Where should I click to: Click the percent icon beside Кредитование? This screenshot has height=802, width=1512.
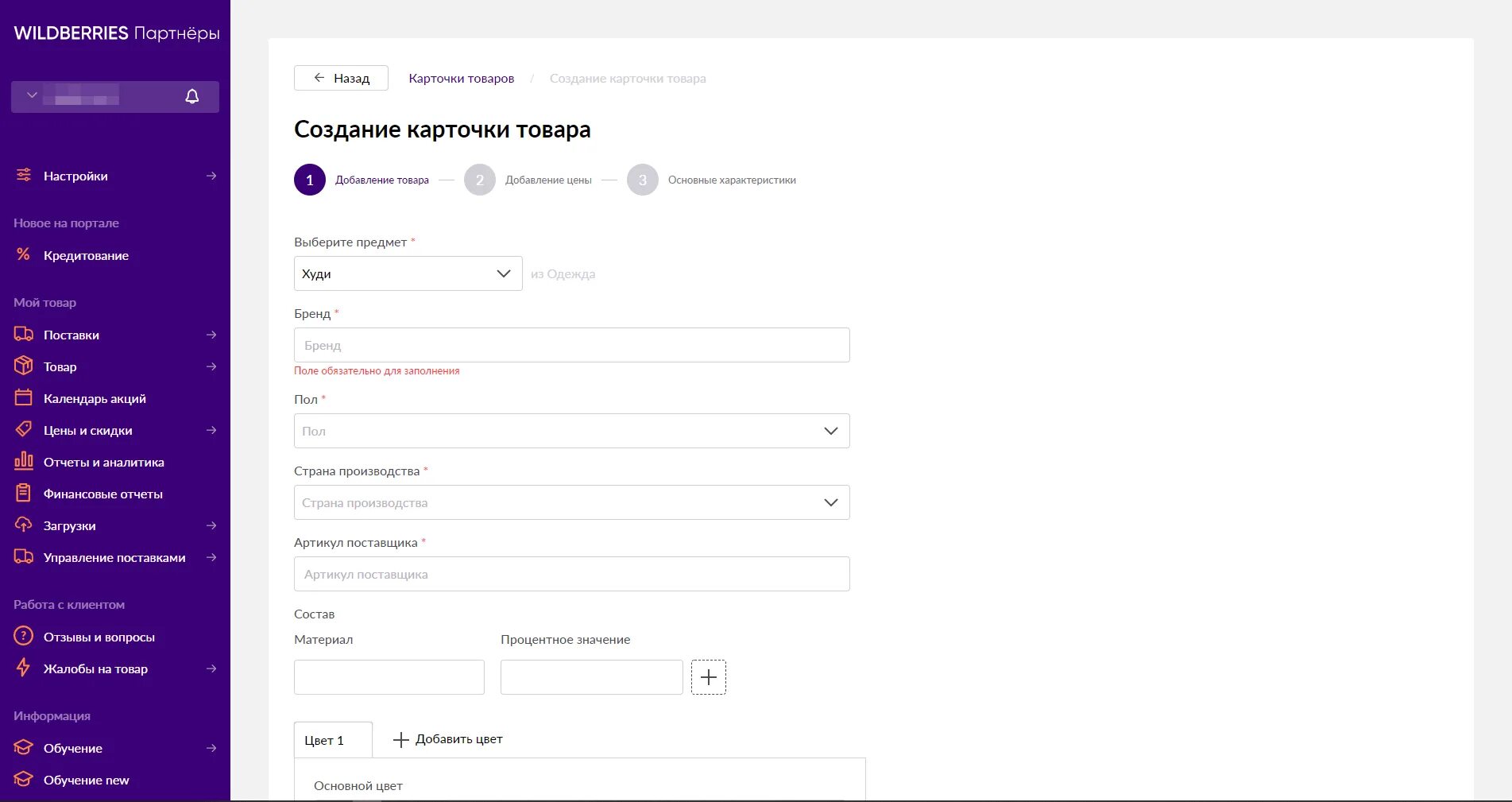[24, 254]
